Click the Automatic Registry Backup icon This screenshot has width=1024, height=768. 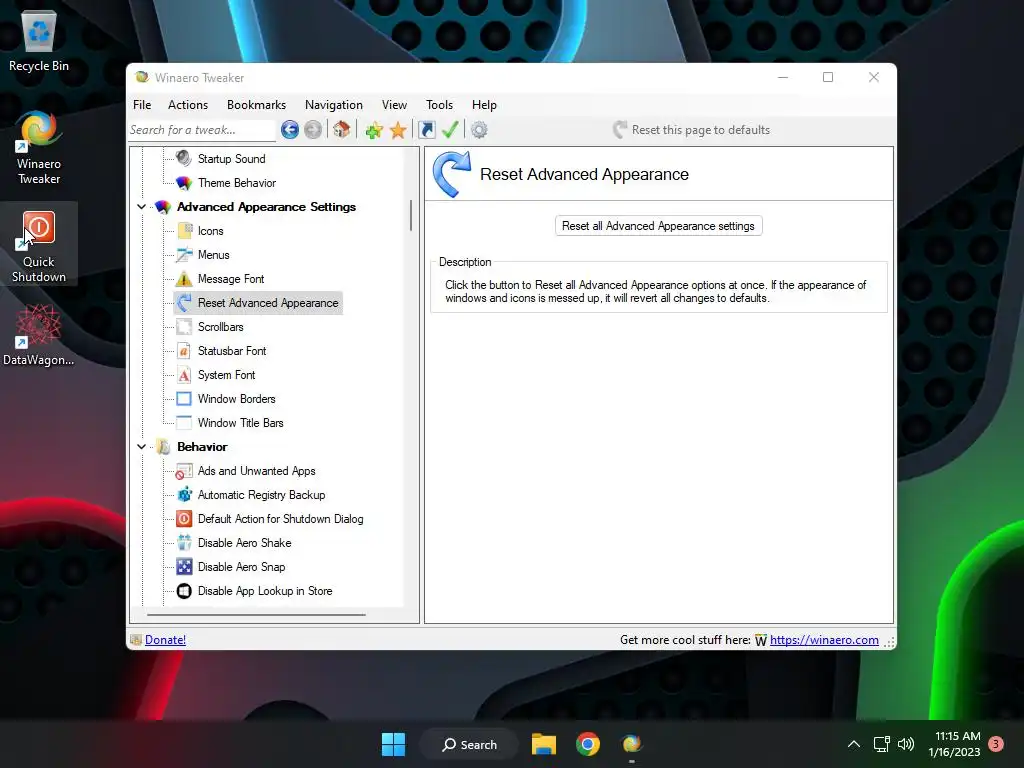tap(185, 494)
